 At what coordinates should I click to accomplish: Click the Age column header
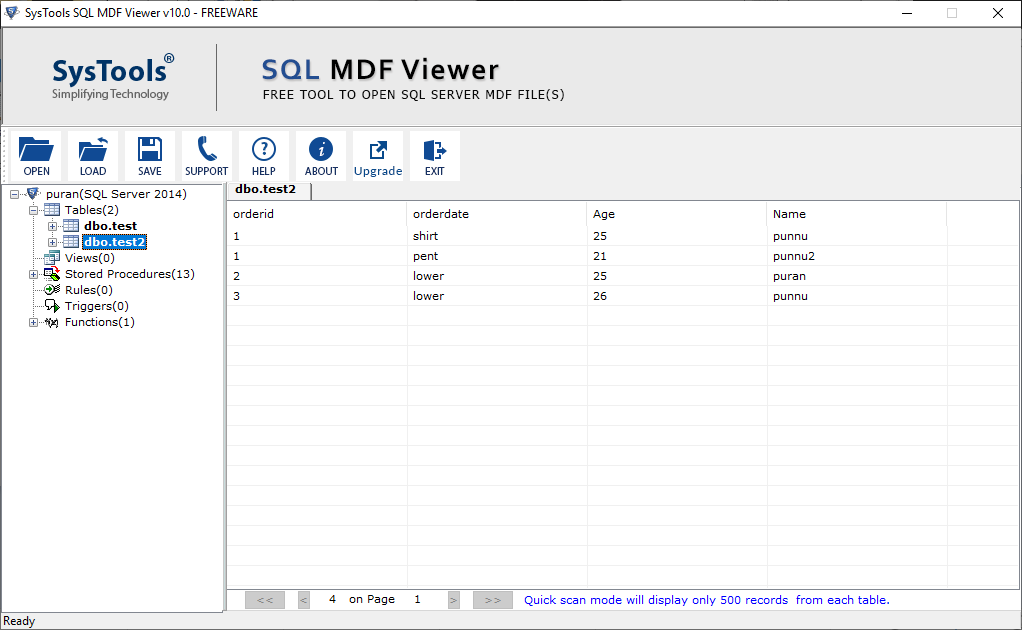(x=677, y=214)
